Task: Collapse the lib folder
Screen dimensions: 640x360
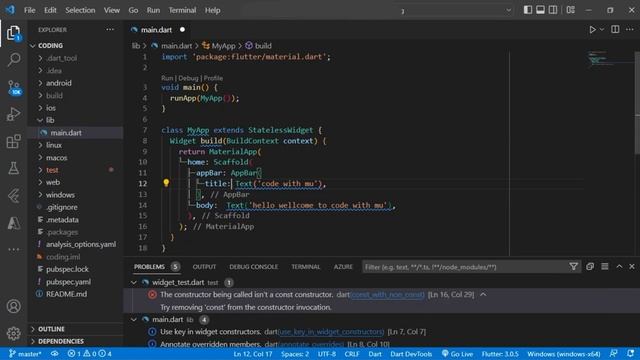Action: [x=50, y=120]
